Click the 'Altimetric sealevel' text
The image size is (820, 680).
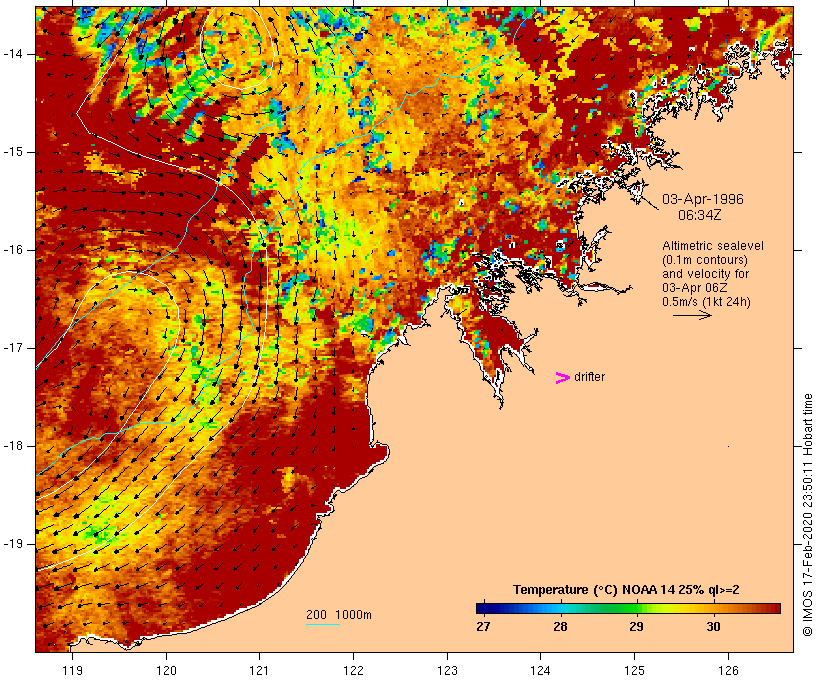coord(713,246)
